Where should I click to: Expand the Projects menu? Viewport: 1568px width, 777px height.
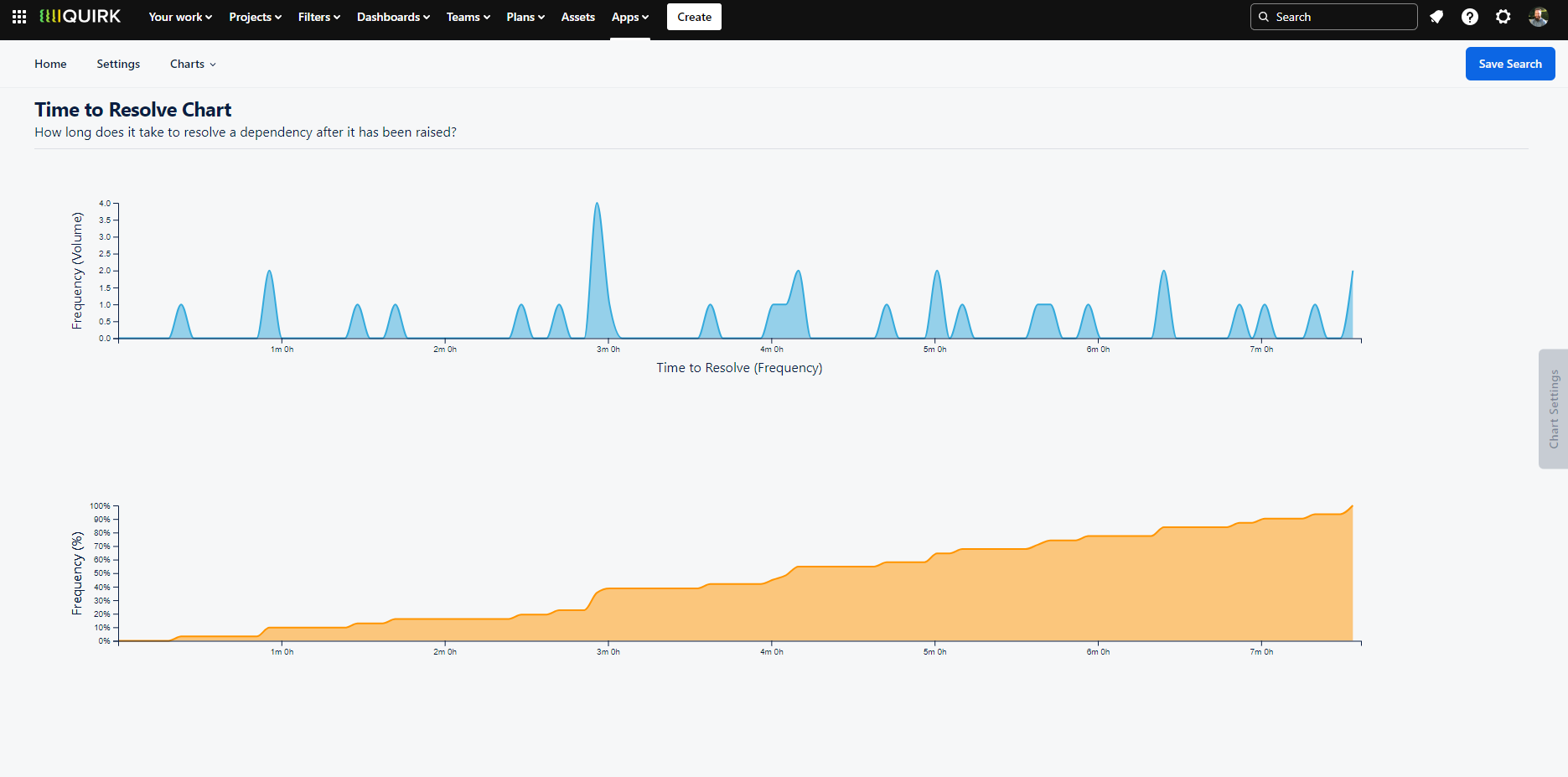point(255,17)
